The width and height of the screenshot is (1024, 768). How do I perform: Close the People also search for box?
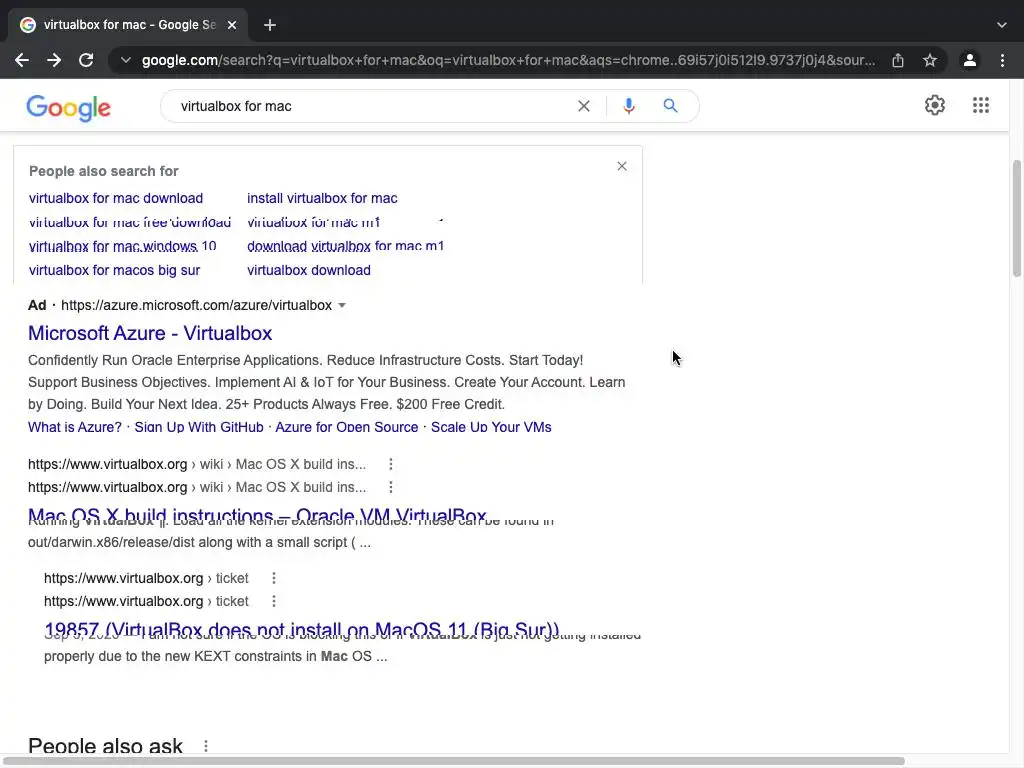click(622, 167)
